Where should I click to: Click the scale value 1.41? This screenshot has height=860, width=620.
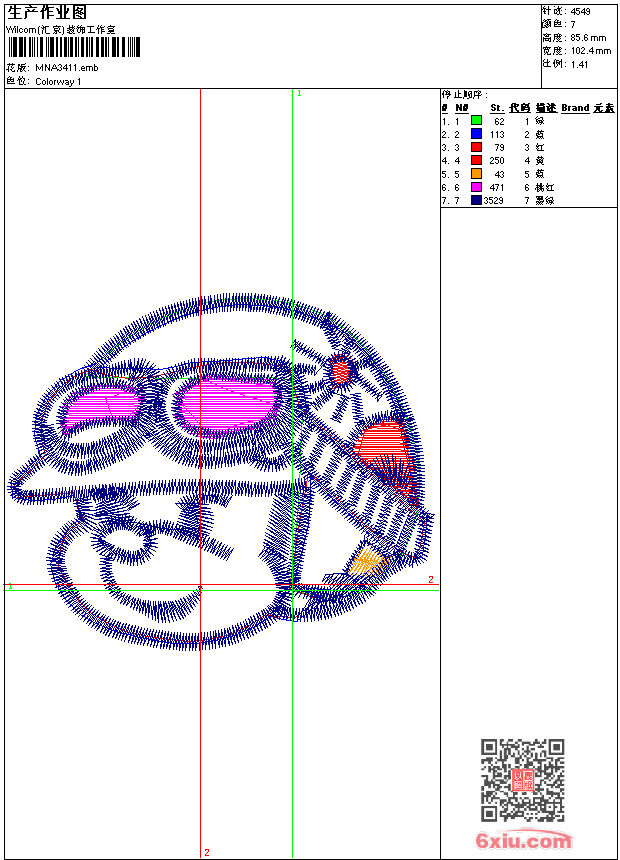(x=579, y=64)
